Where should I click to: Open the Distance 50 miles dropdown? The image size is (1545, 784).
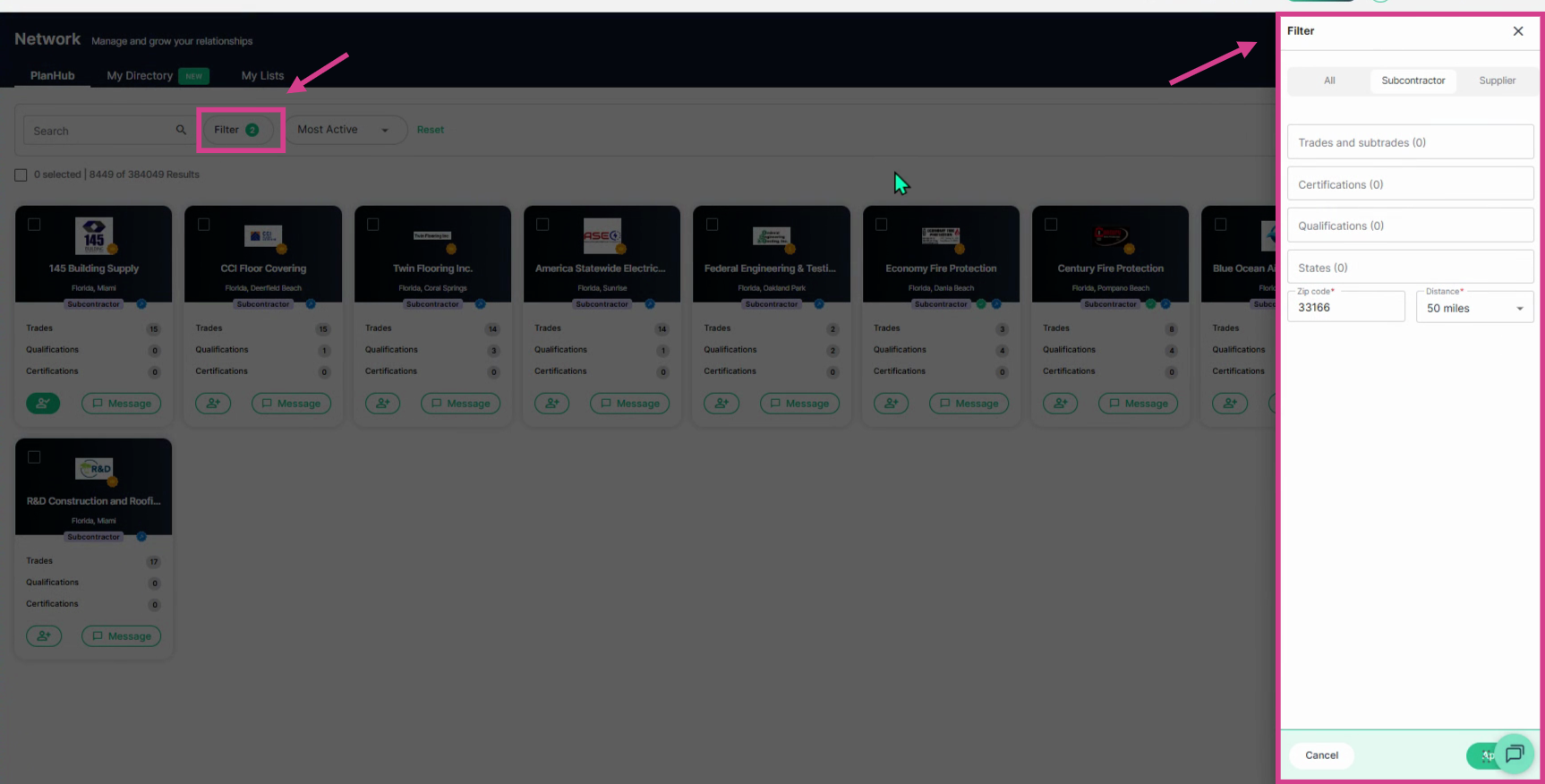click(x=1474, y=308)
